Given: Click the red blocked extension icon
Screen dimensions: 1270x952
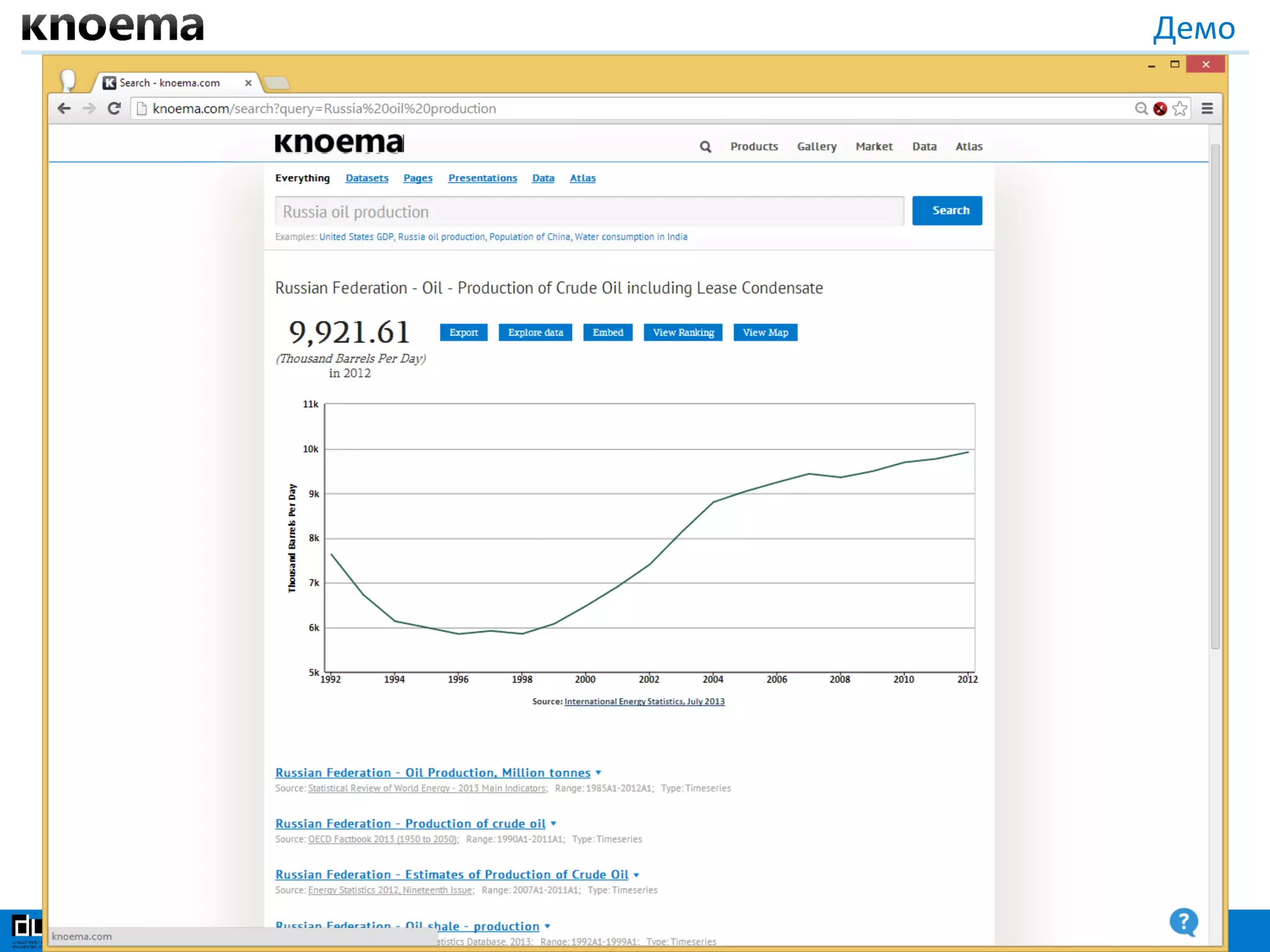Looking at the screenshot, I should [1160, 108].
